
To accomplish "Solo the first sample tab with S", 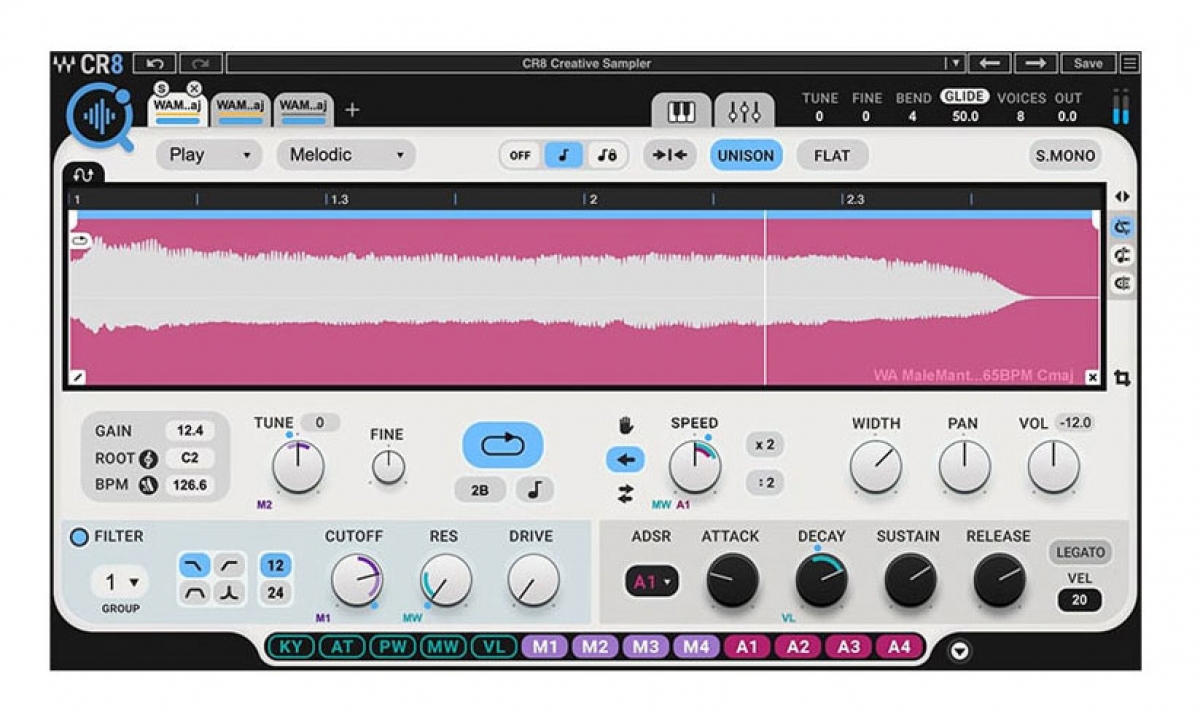I will coord(161,88).
